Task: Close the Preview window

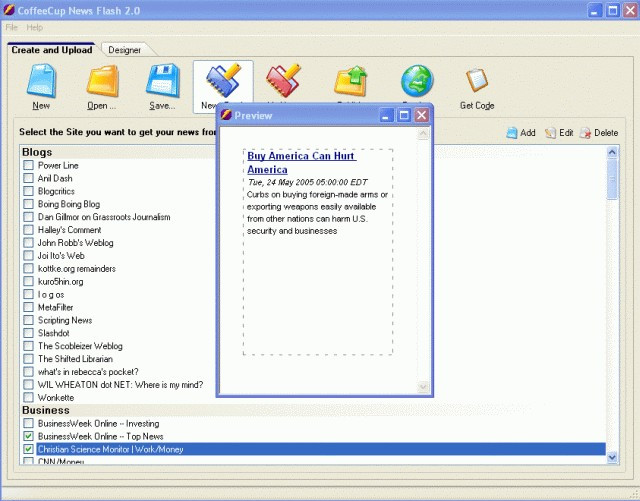Action: [422, 115]
